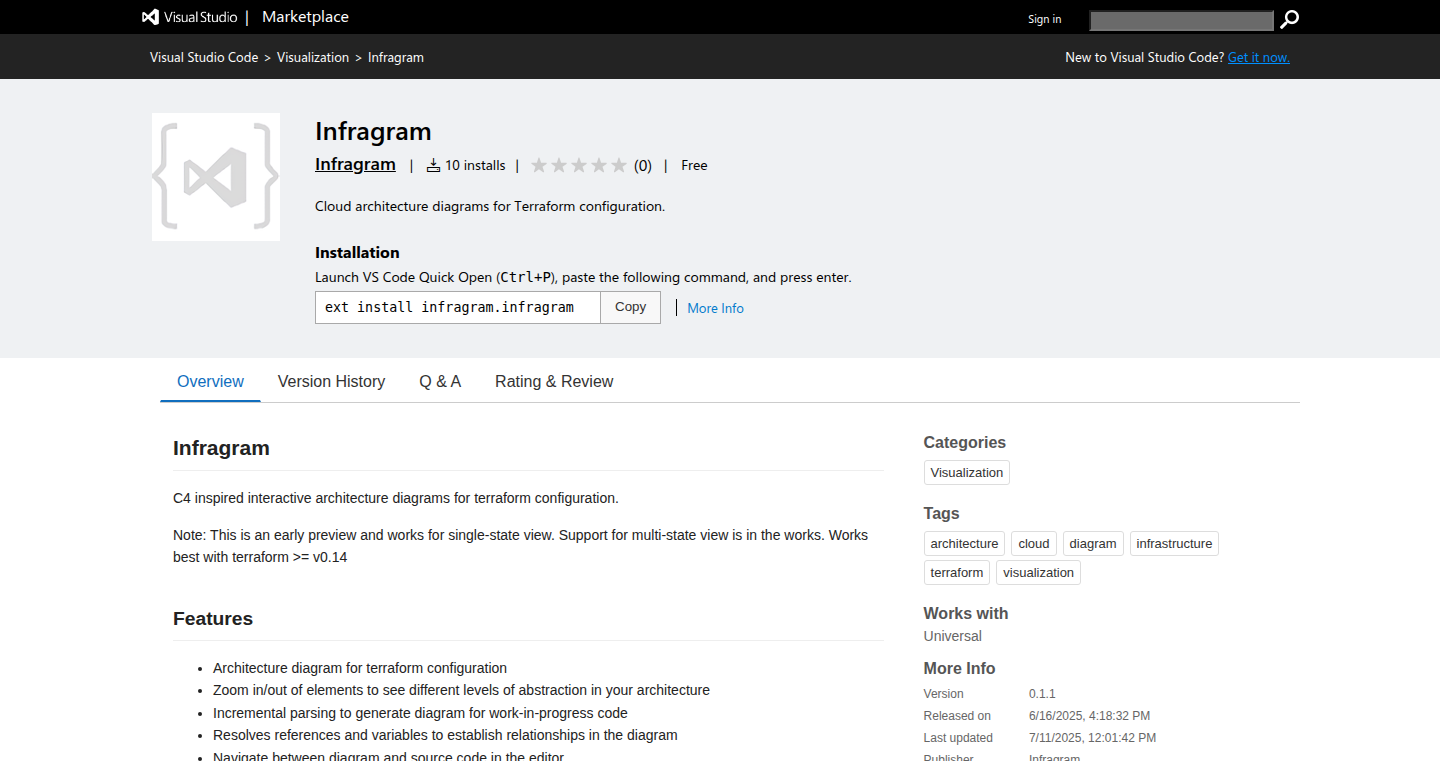This screenshot has width=1440, height=761.
Task: Click the Categories heading
Action: [965, 442]
